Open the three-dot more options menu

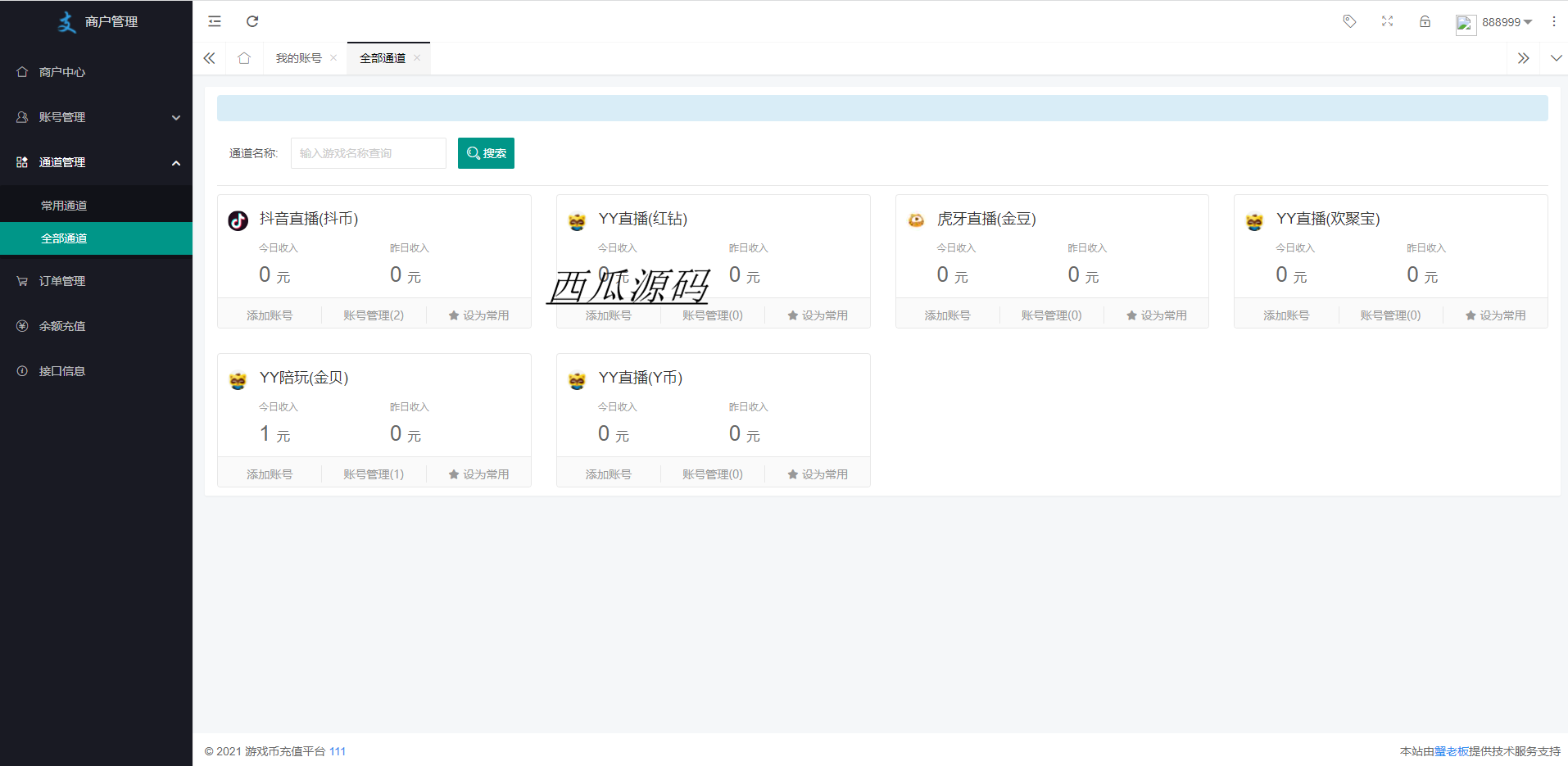[x=1553, y=21]
